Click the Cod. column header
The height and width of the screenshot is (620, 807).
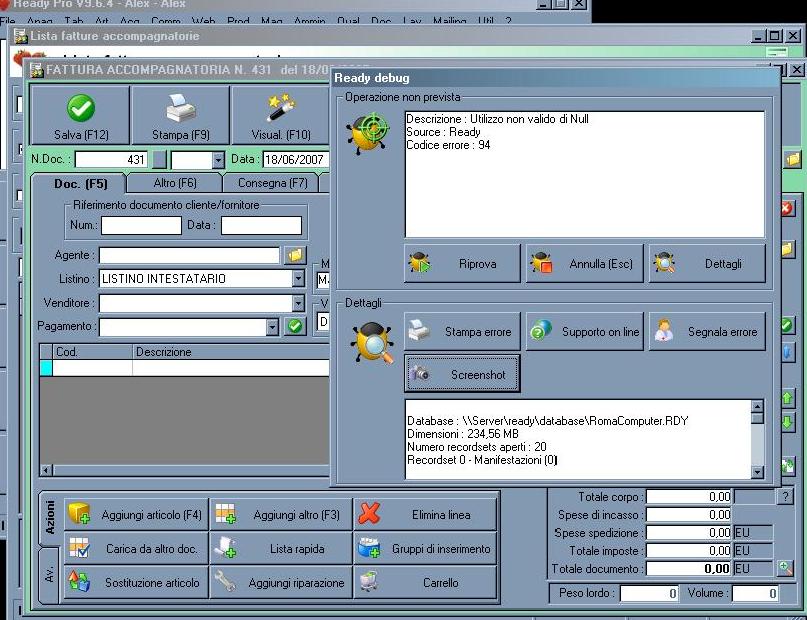pos(93,352)
